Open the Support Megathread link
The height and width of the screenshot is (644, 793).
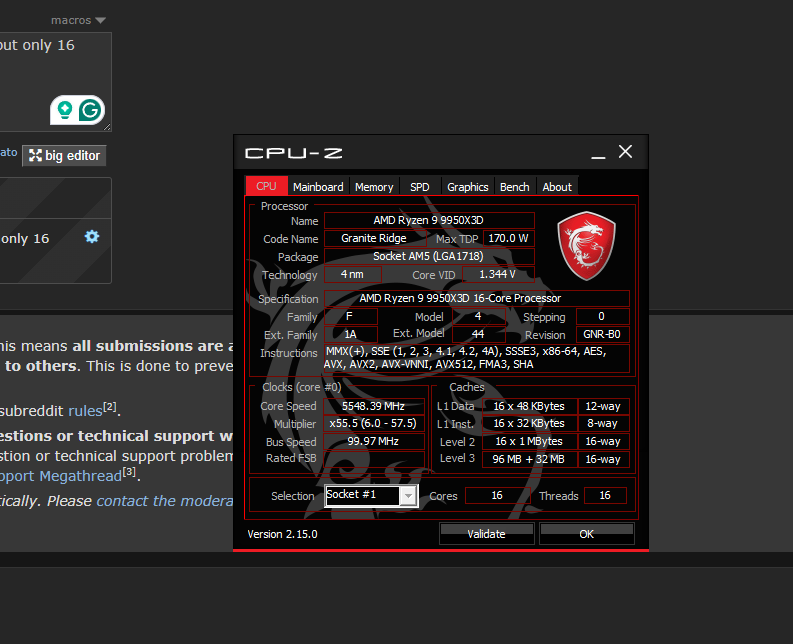click(61, 476)
